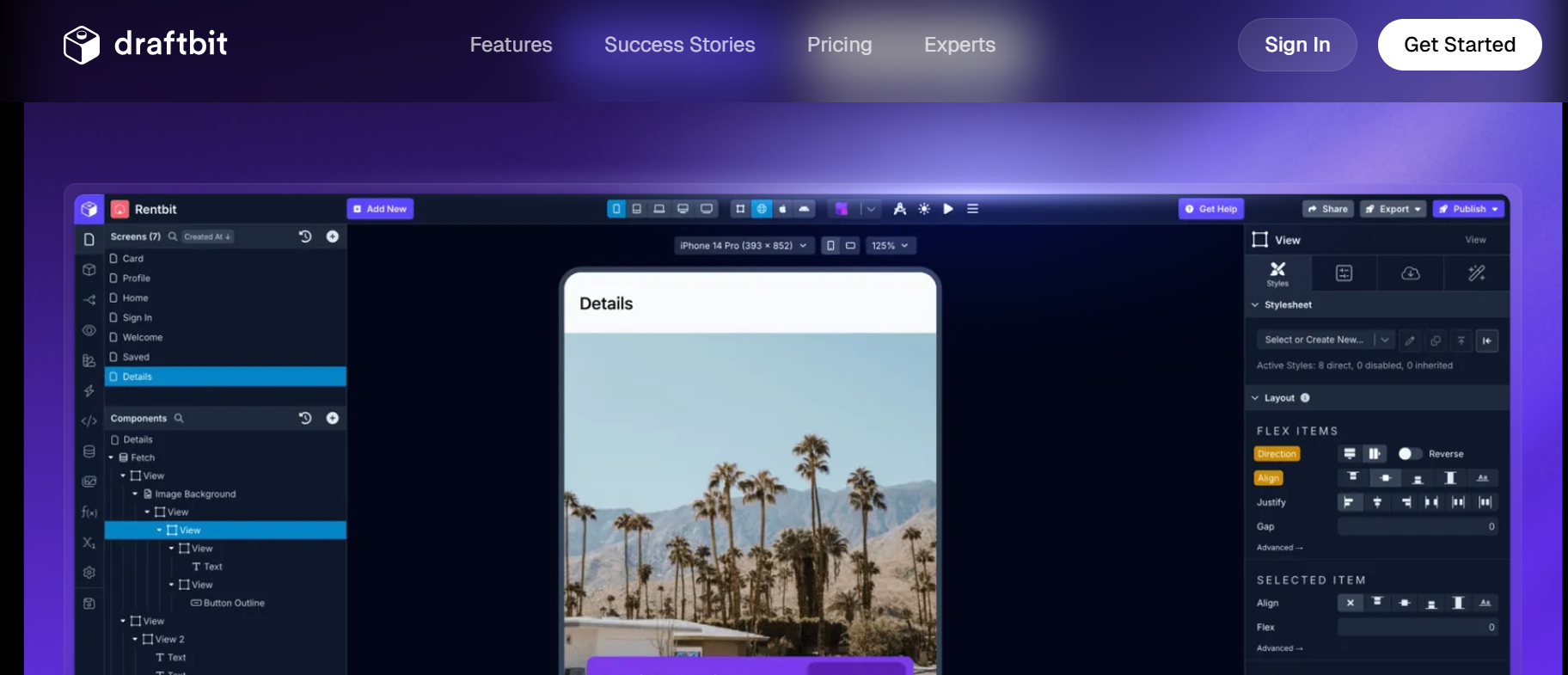
Task: Click the hamburger menu icon in toolbar
Action: click(x=973, y=209)
